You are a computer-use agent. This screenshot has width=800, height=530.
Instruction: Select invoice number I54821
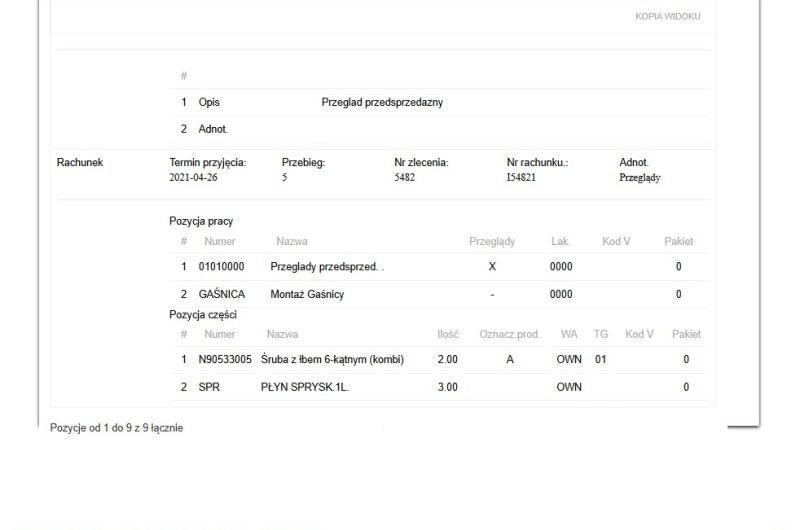pyautogui.click(x=521, y=178)
